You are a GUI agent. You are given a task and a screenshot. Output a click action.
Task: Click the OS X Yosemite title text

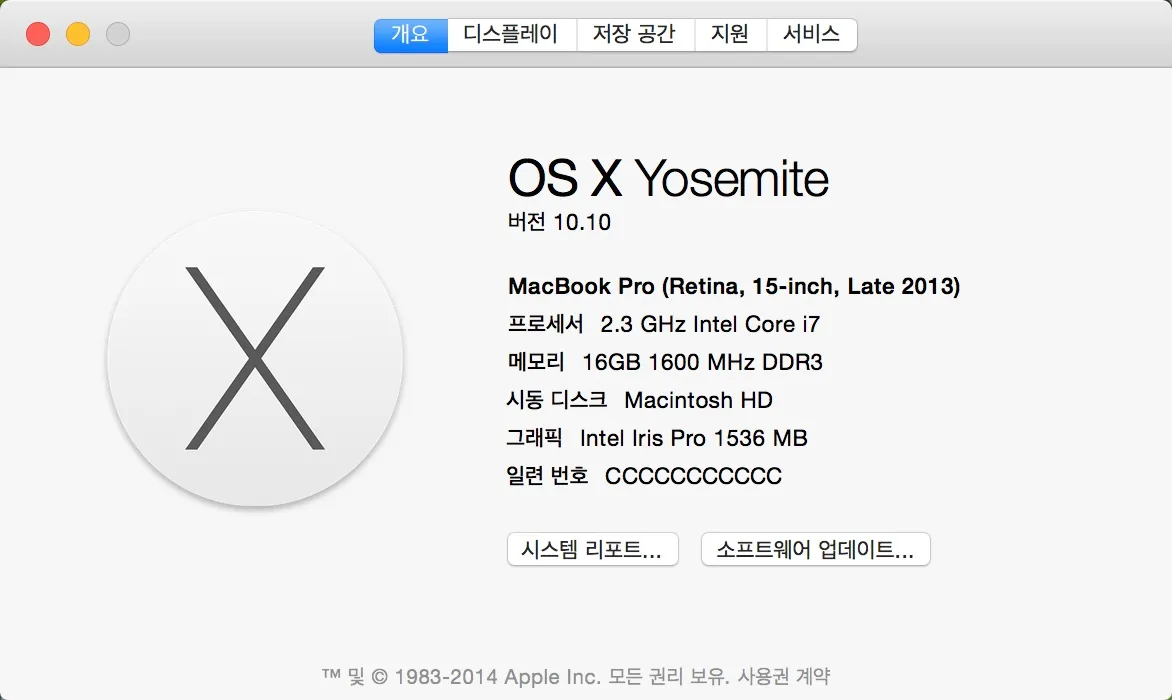tap(668, 180)
